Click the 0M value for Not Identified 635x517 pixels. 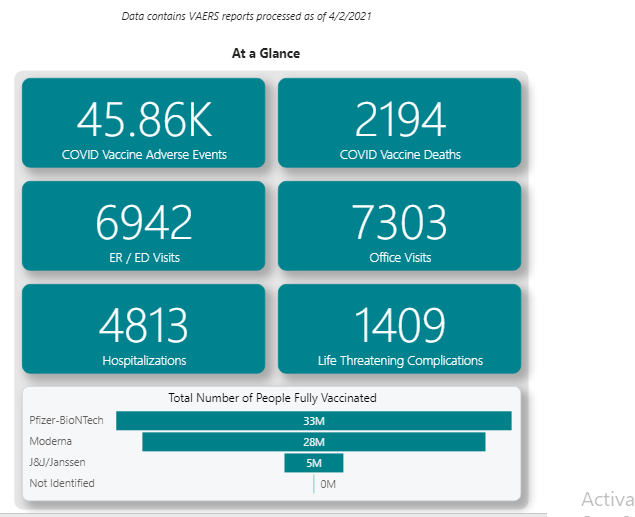point(328,484)
